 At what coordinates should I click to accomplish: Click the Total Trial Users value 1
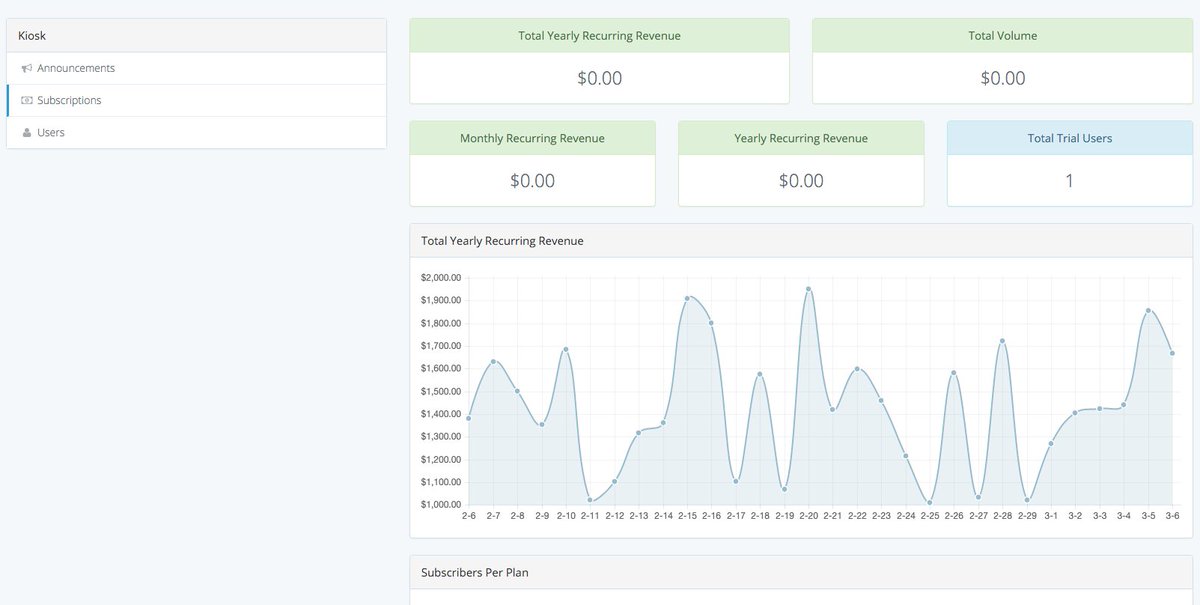[1070, 181]
